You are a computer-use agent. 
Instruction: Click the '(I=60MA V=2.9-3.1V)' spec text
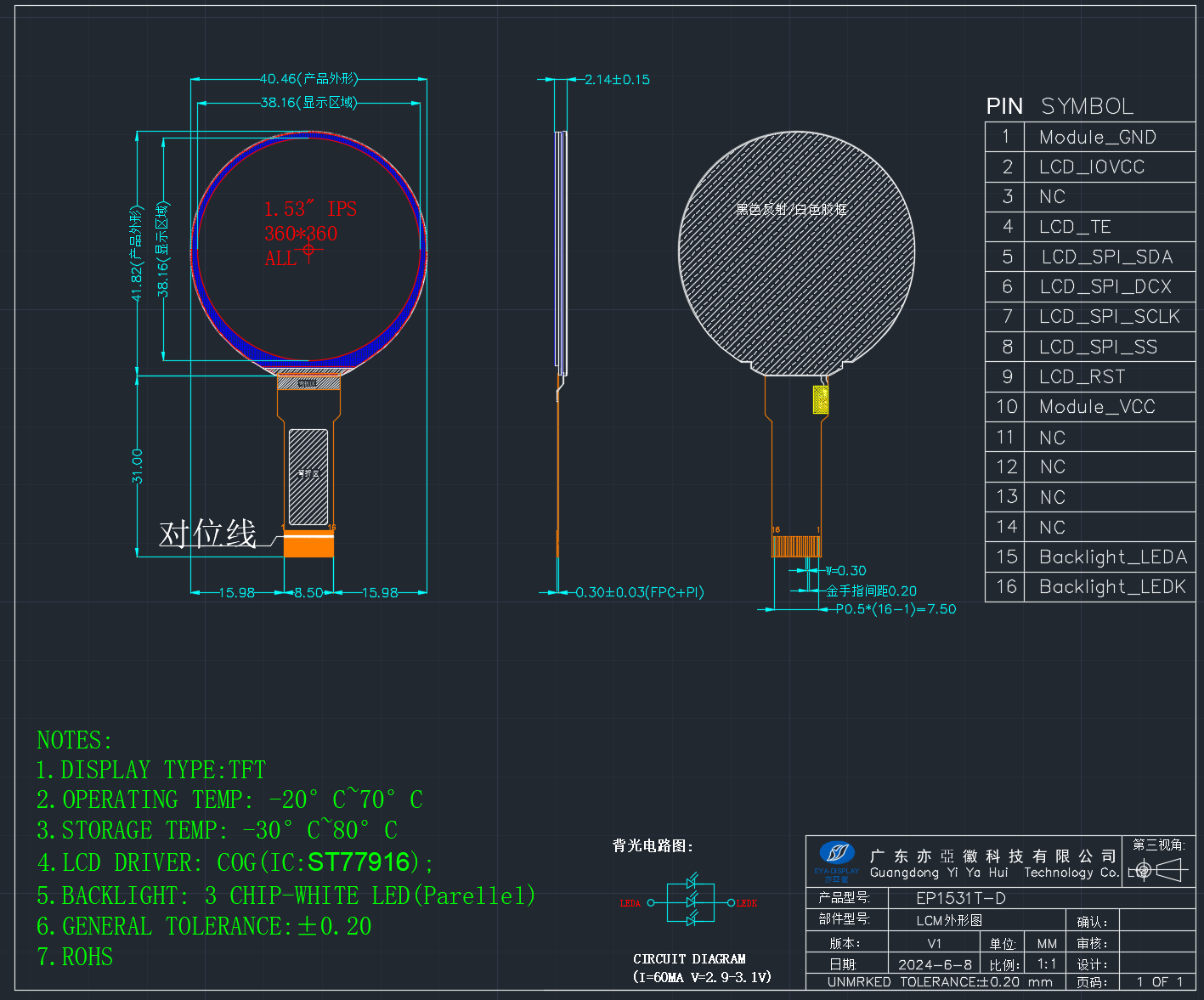point(702,977)
